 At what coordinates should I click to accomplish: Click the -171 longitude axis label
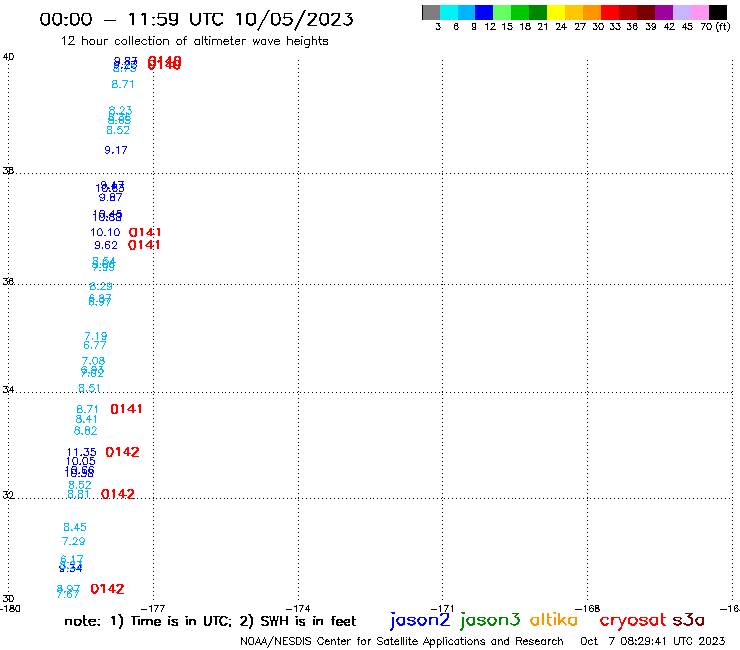point(443,608)
